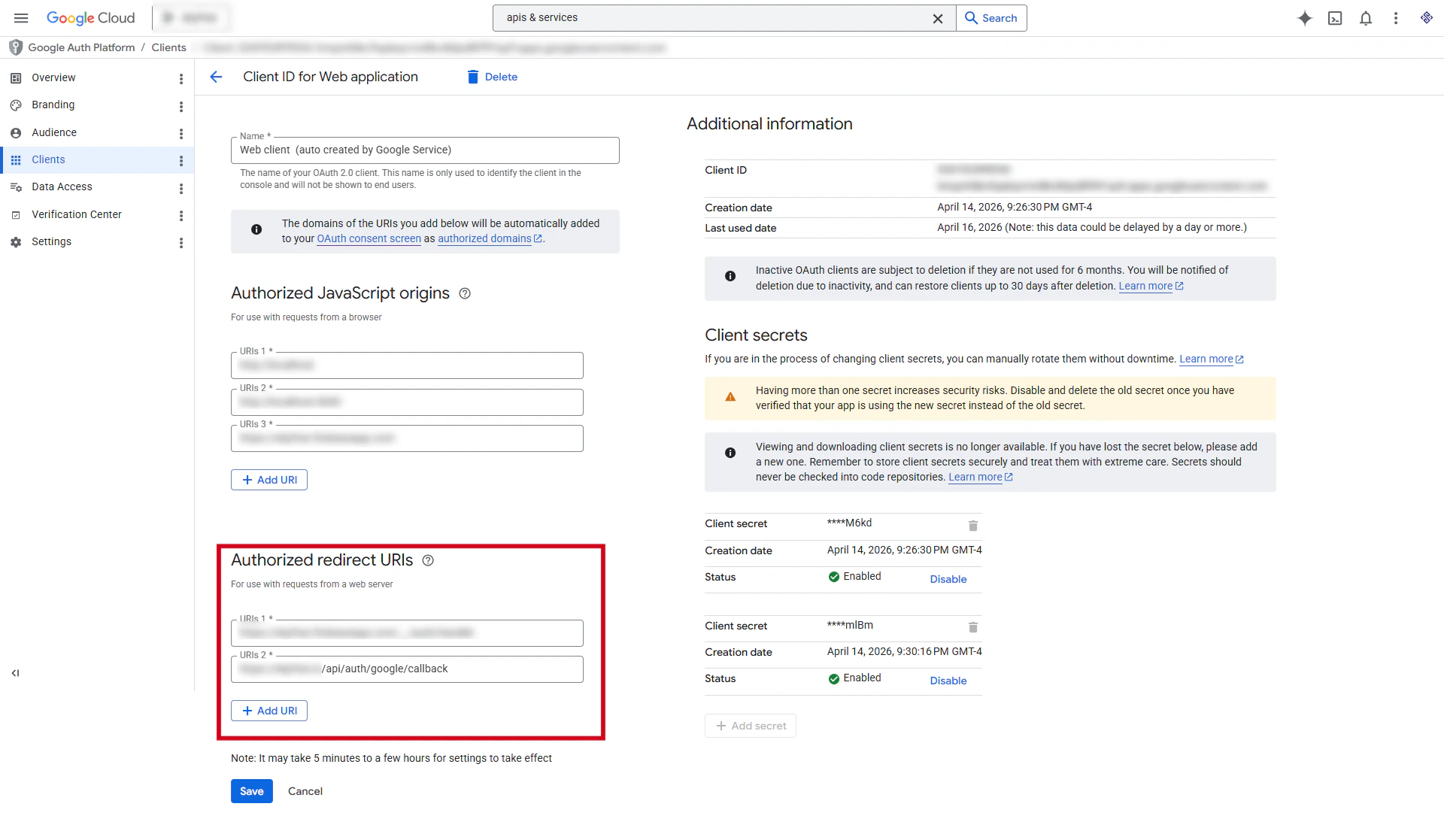
Task: Clear the search field with the X icon
Action: pos(938,18)
